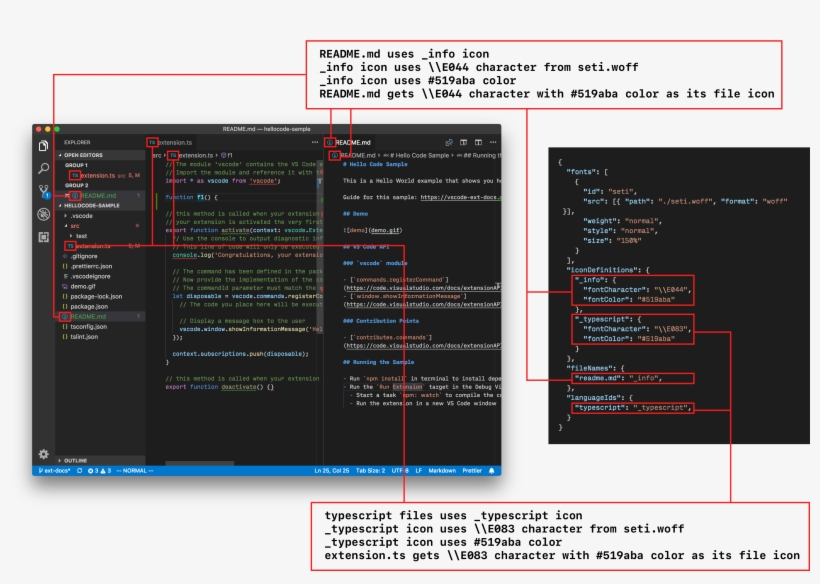
Task: Open the Explorer view in activity bar
Action: [43, 146]
